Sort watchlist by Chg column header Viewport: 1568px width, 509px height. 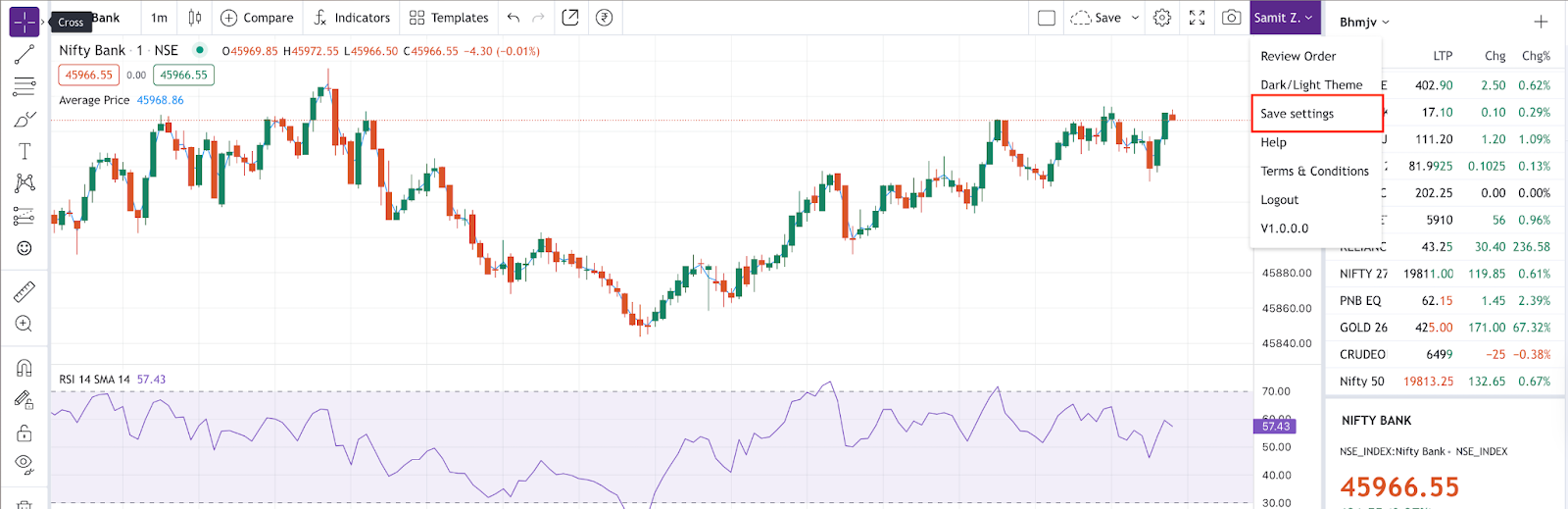coord(1494,56)
